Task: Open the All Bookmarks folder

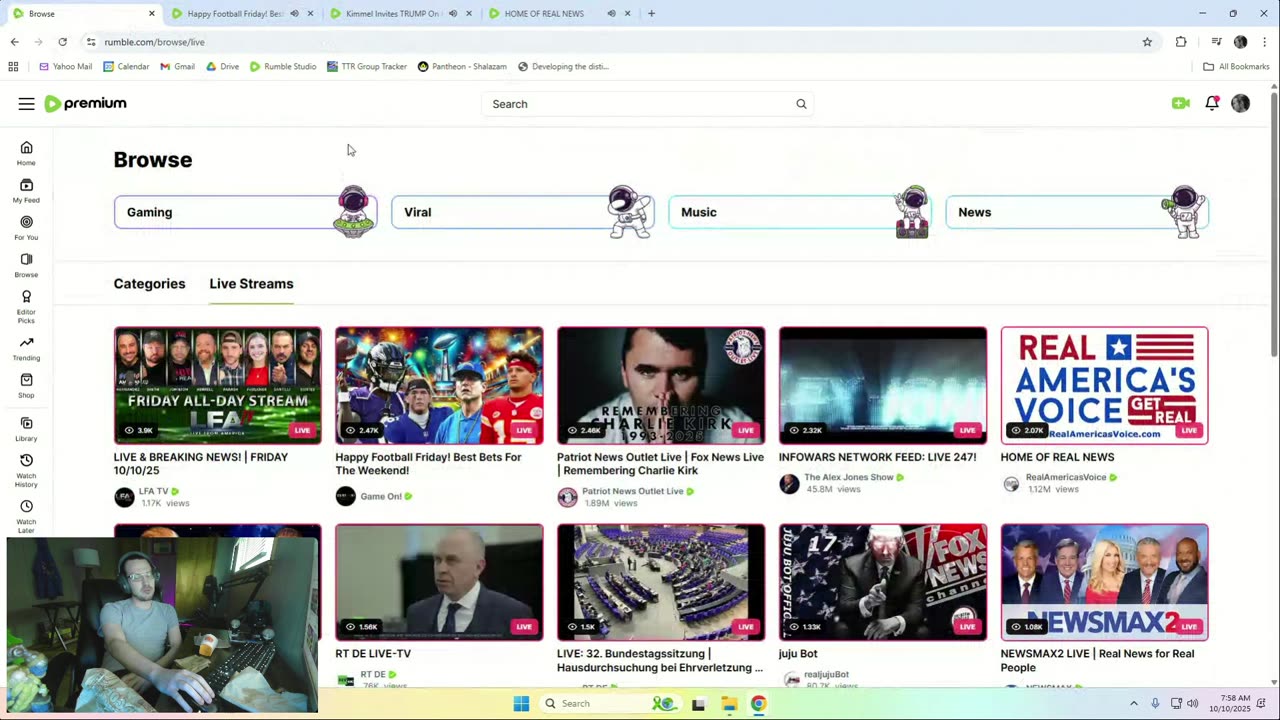Action: pyautogui.click(x=1236, y=67)
